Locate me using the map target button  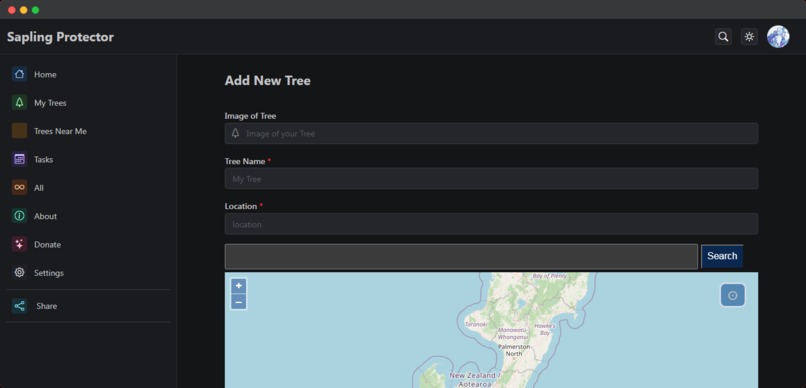tap(732, 295)
